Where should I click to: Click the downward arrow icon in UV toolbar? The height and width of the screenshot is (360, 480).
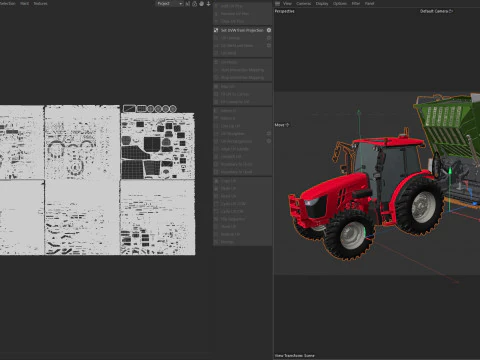(x=209, y=4)
